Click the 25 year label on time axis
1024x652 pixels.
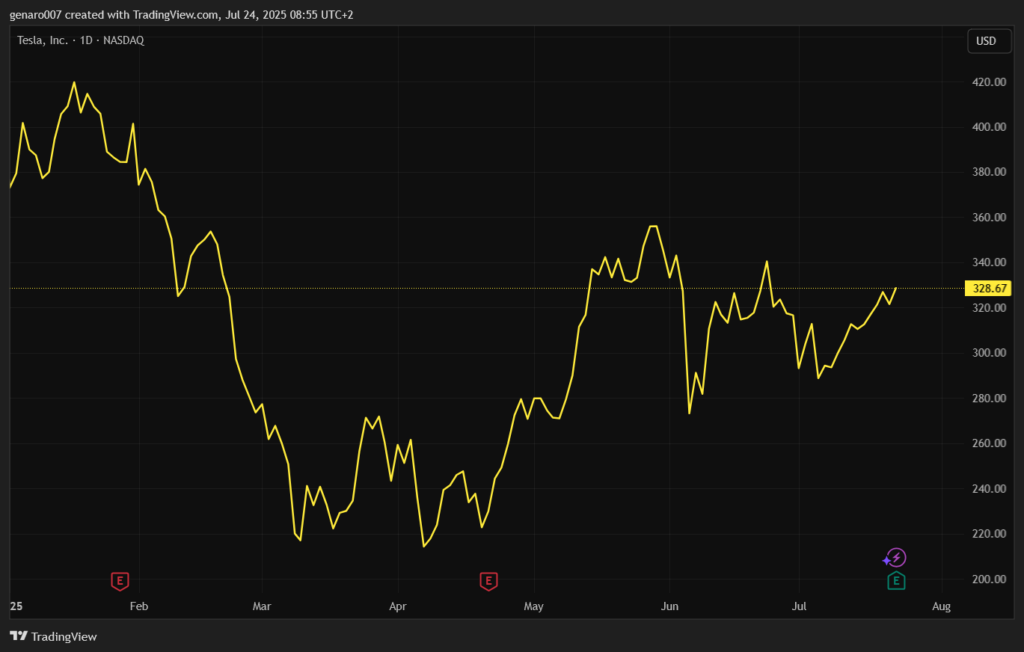pyautogui.click(x=16, y=606)
